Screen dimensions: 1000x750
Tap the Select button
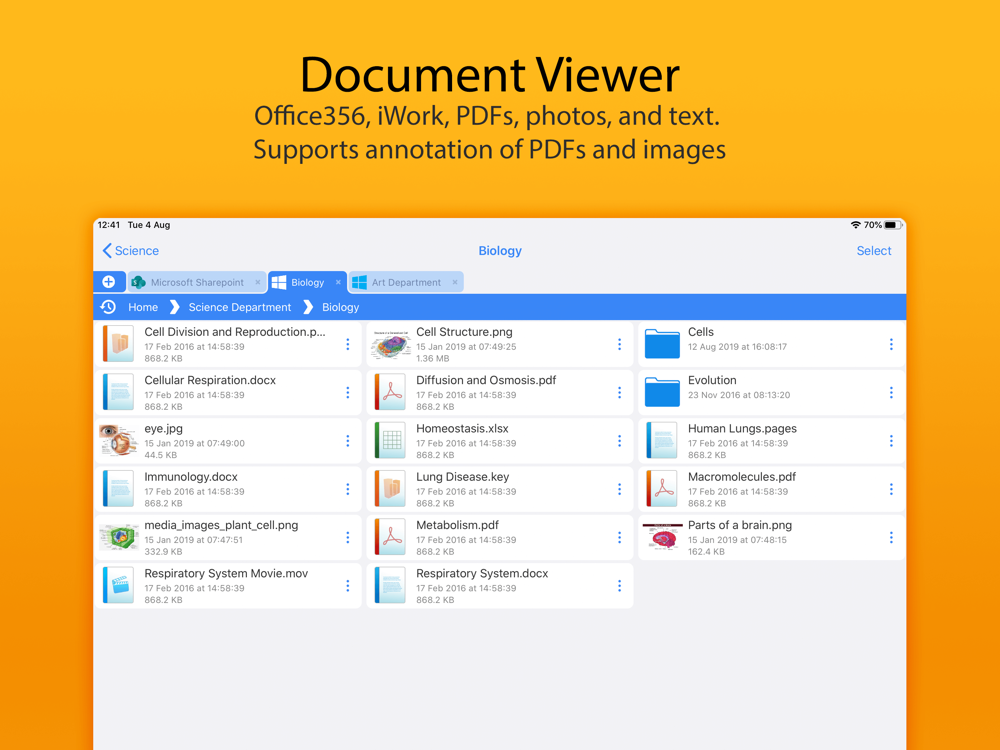[874, 251]
